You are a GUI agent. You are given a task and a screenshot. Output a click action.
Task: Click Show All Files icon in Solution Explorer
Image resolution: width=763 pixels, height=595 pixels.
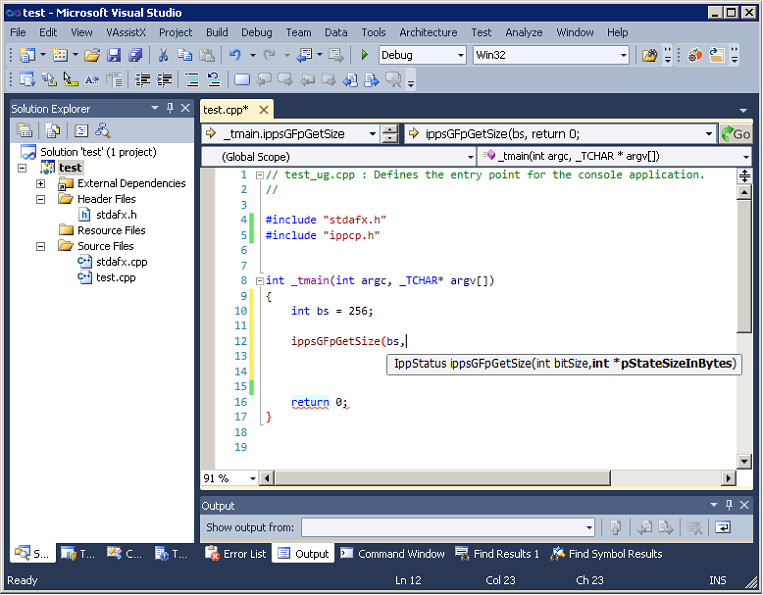coord(52,131)
